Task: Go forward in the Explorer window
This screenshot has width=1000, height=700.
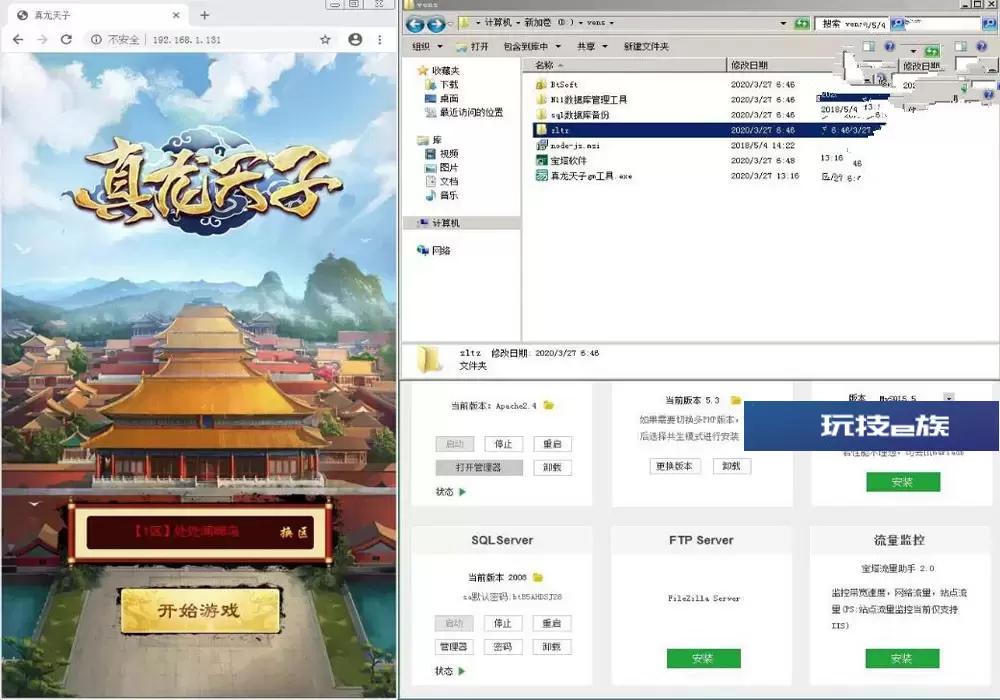Action: tap(436, 24)
